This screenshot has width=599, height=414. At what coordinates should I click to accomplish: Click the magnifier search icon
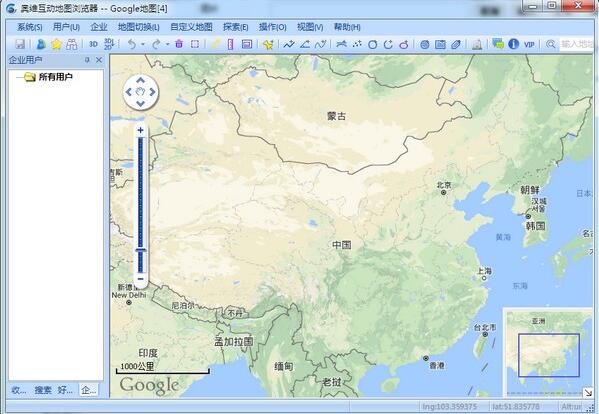tap(550, 44)
